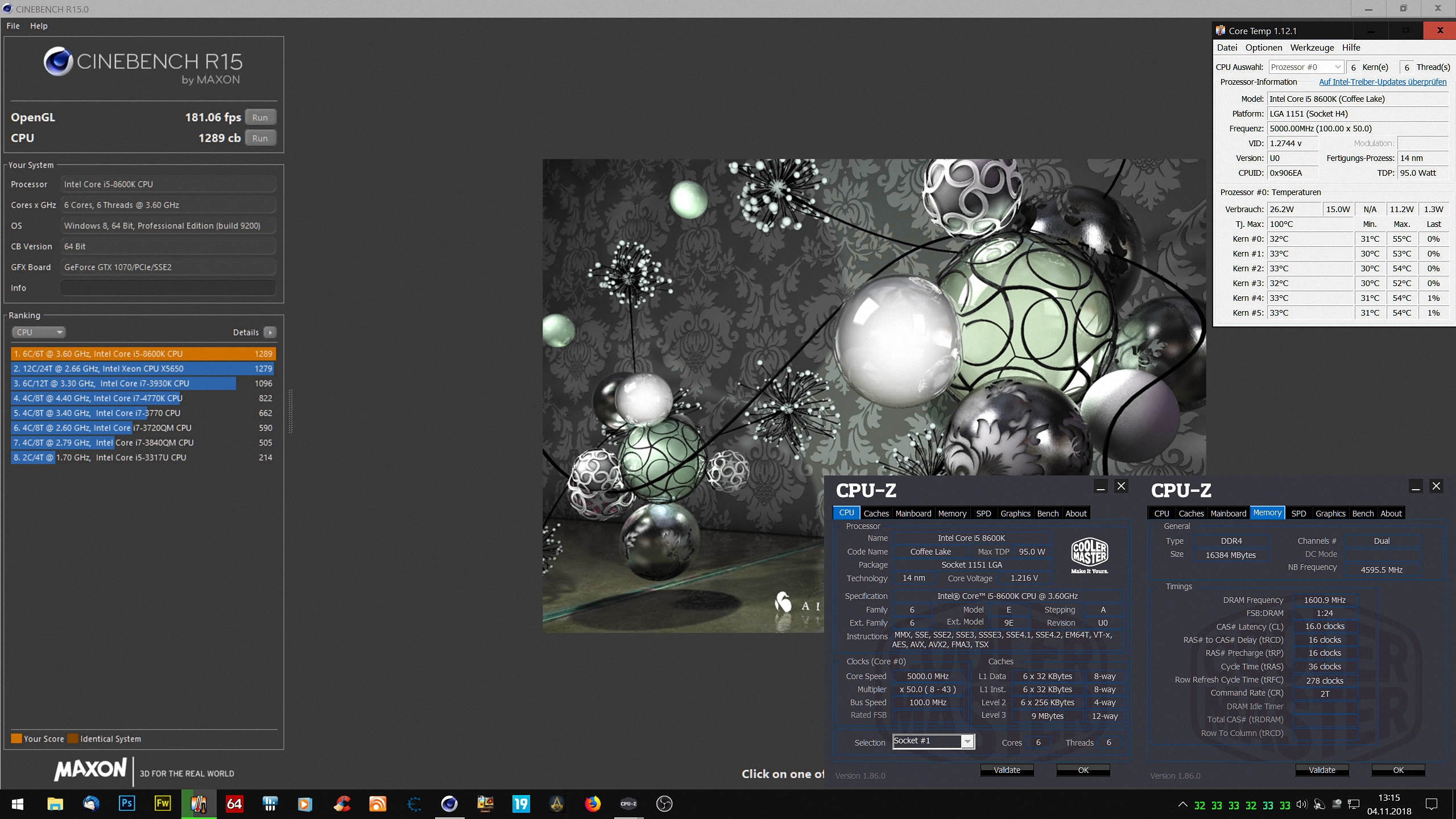Screen dimensions: 1456x819
Task: Click the Cinebench icon in the taskbar
Action: [x=449, y=804]
